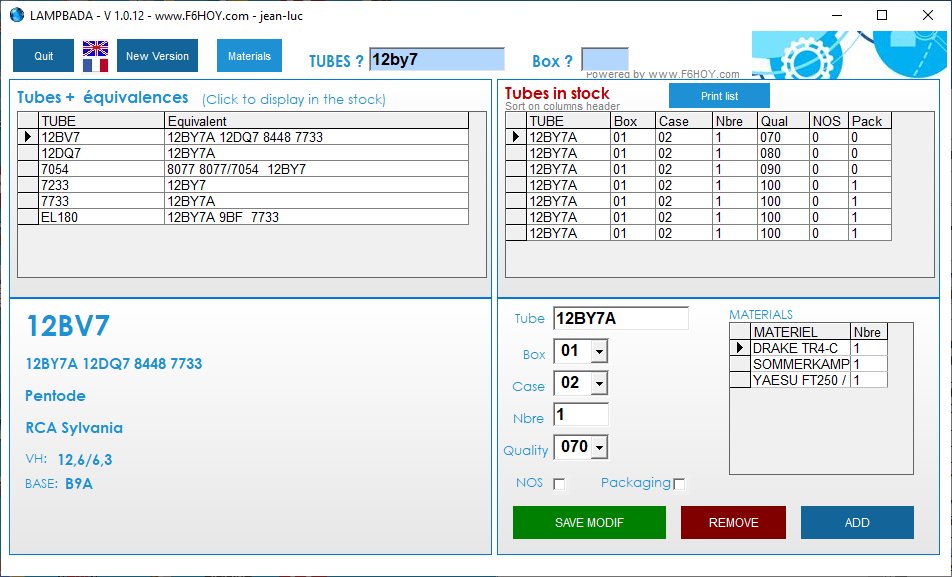The image size is (952, 577).
Task: Sort stock list by Nbre column header
Action: click(x=733, y=121)
